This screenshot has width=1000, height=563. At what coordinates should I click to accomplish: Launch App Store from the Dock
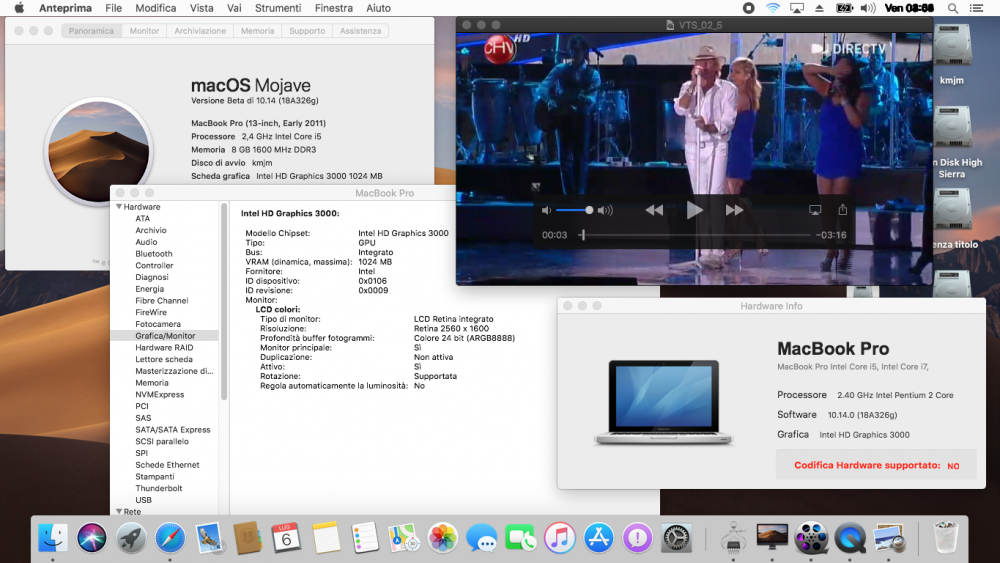(x=598, y=538)
